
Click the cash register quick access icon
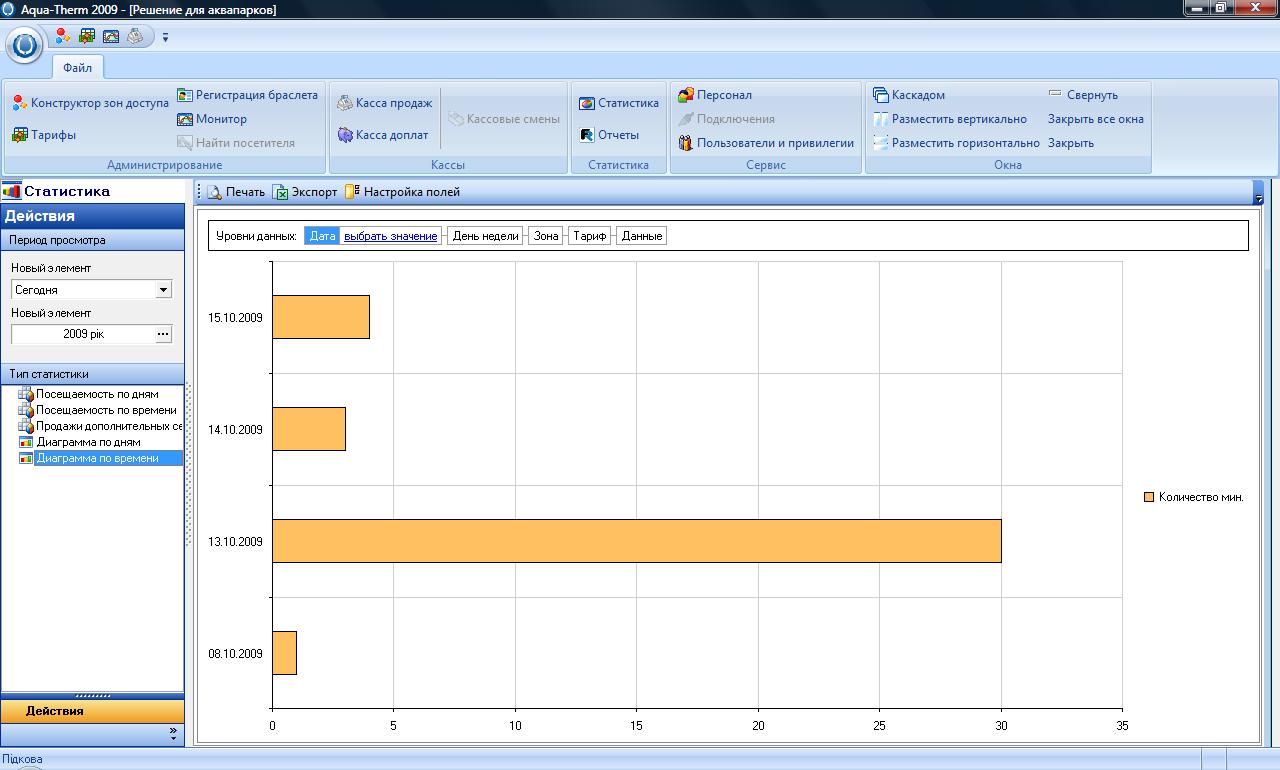135,37
